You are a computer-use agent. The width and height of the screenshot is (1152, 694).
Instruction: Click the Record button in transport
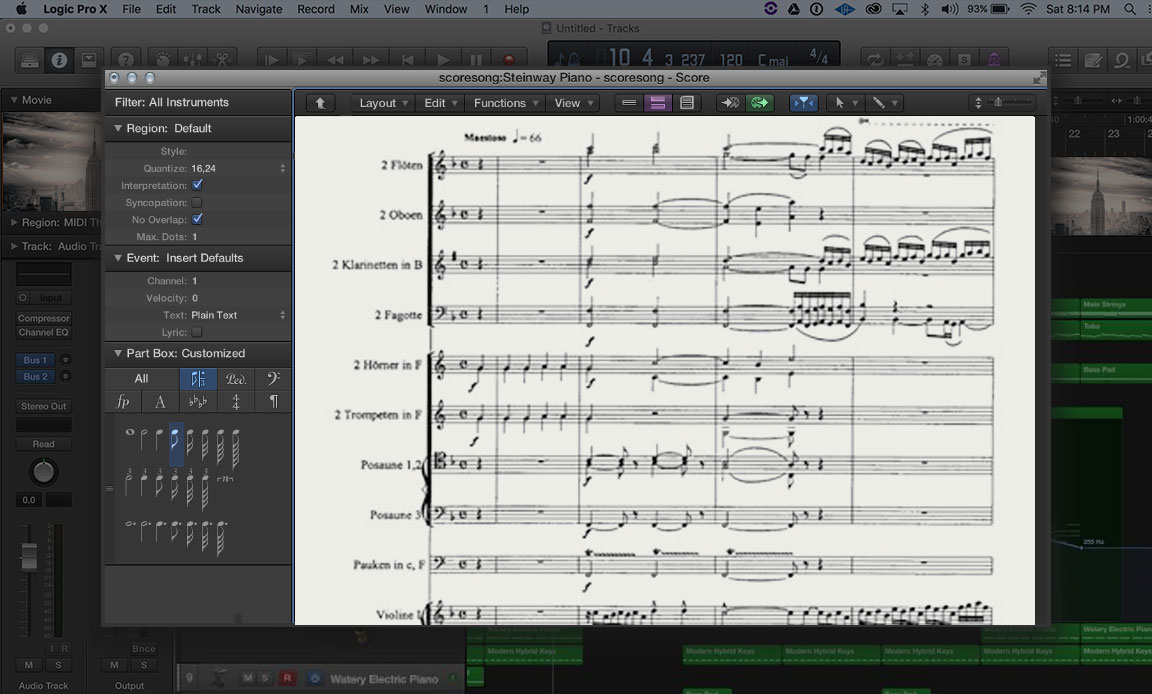[x=508, y=60]
